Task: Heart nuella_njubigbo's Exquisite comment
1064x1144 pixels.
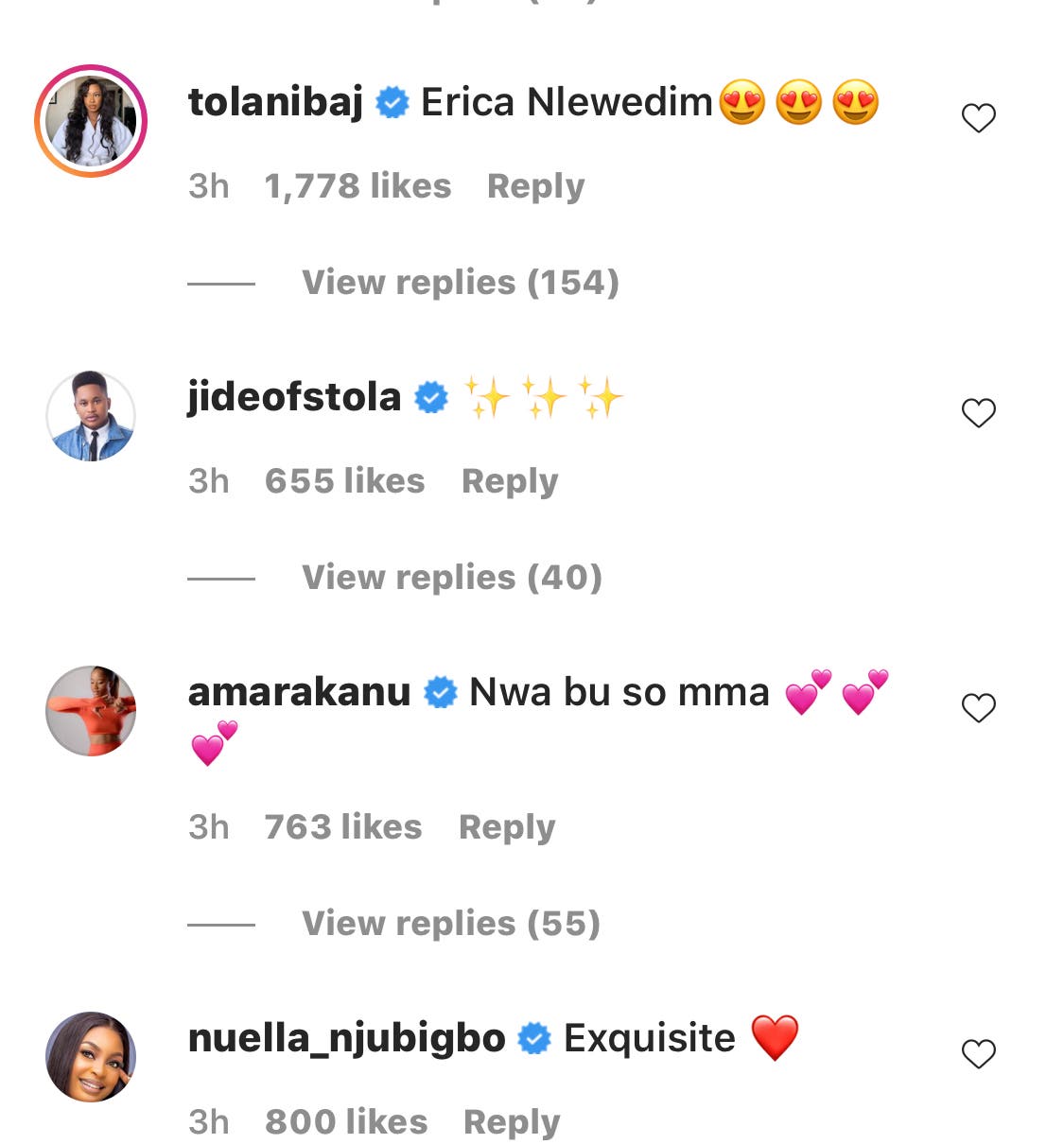Action: [x=978, y=1054]
